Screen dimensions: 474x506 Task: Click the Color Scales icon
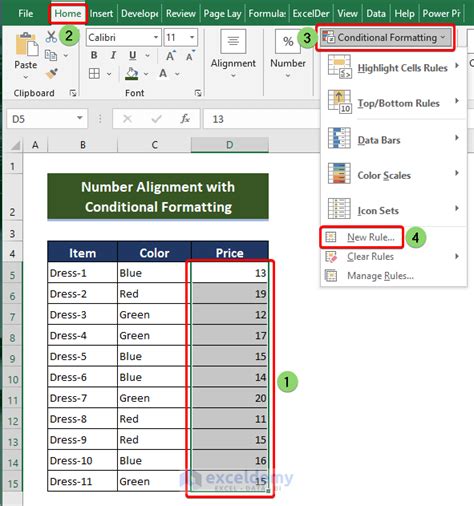[x=339, y=173]
